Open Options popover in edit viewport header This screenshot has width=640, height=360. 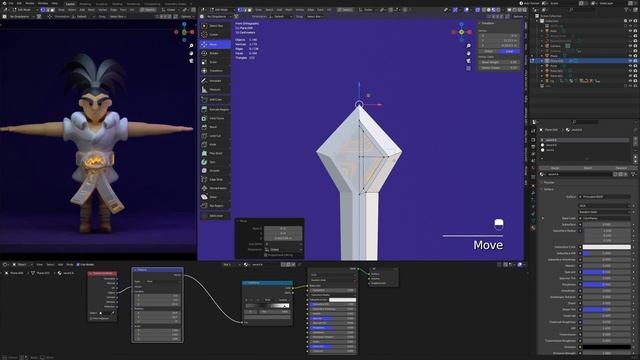point(518,17)
